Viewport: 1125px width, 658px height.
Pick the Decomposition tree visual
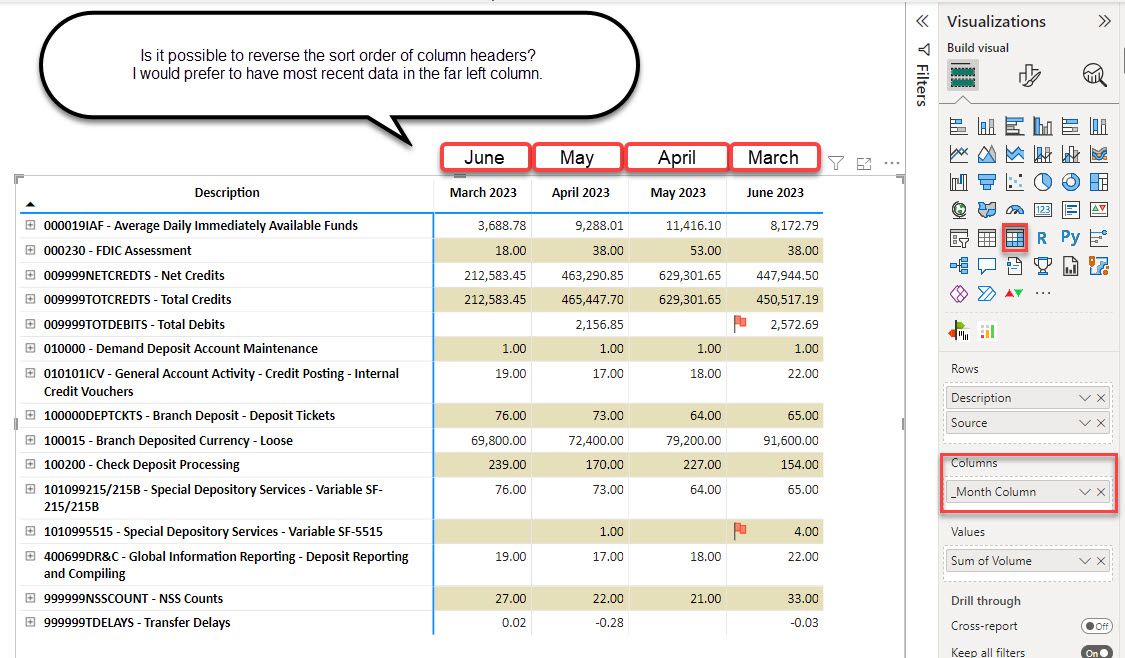click(959, 265)
